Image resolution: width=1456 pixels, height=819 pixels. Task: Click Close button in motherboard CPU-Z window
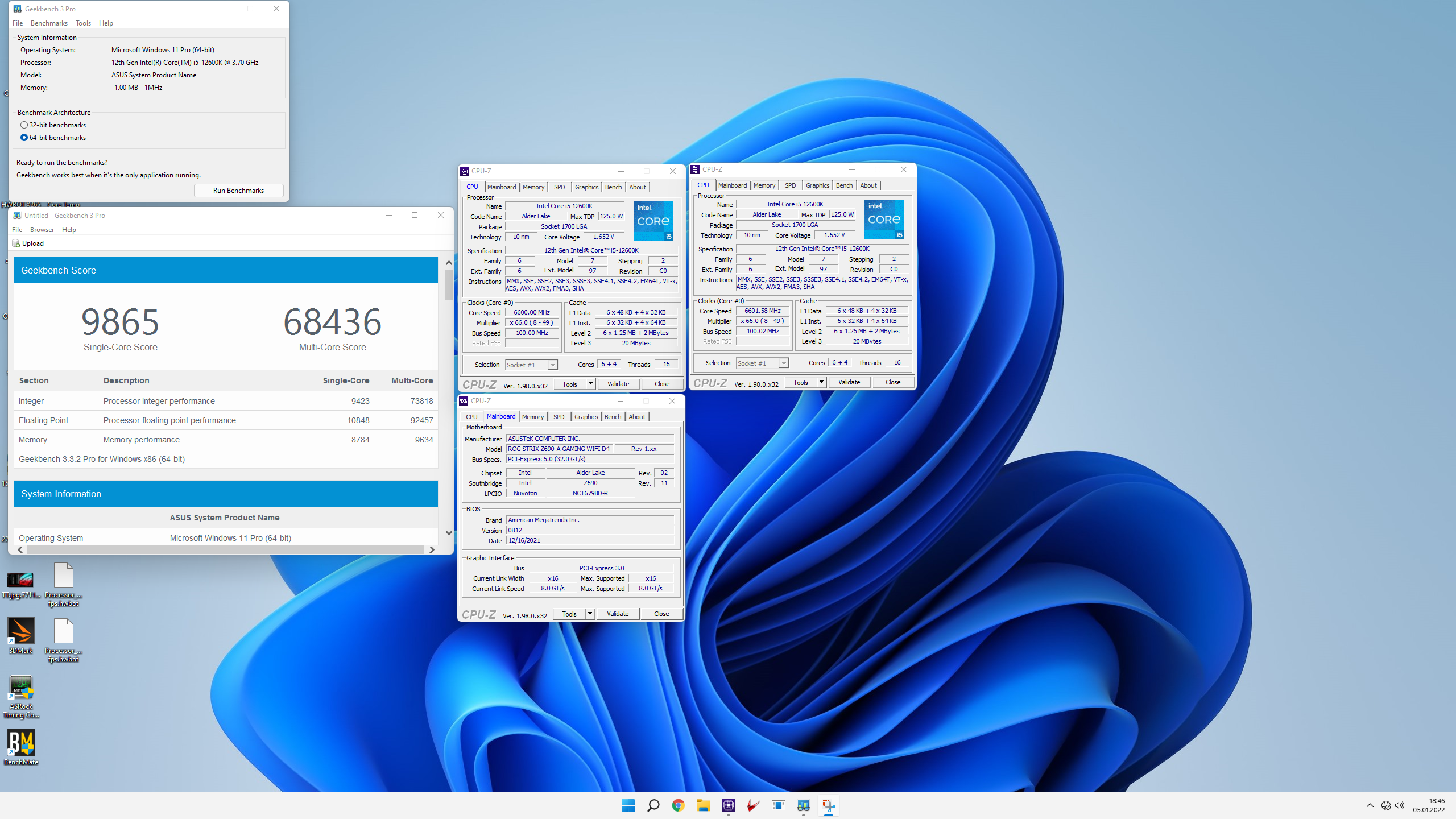coord(661,614)
